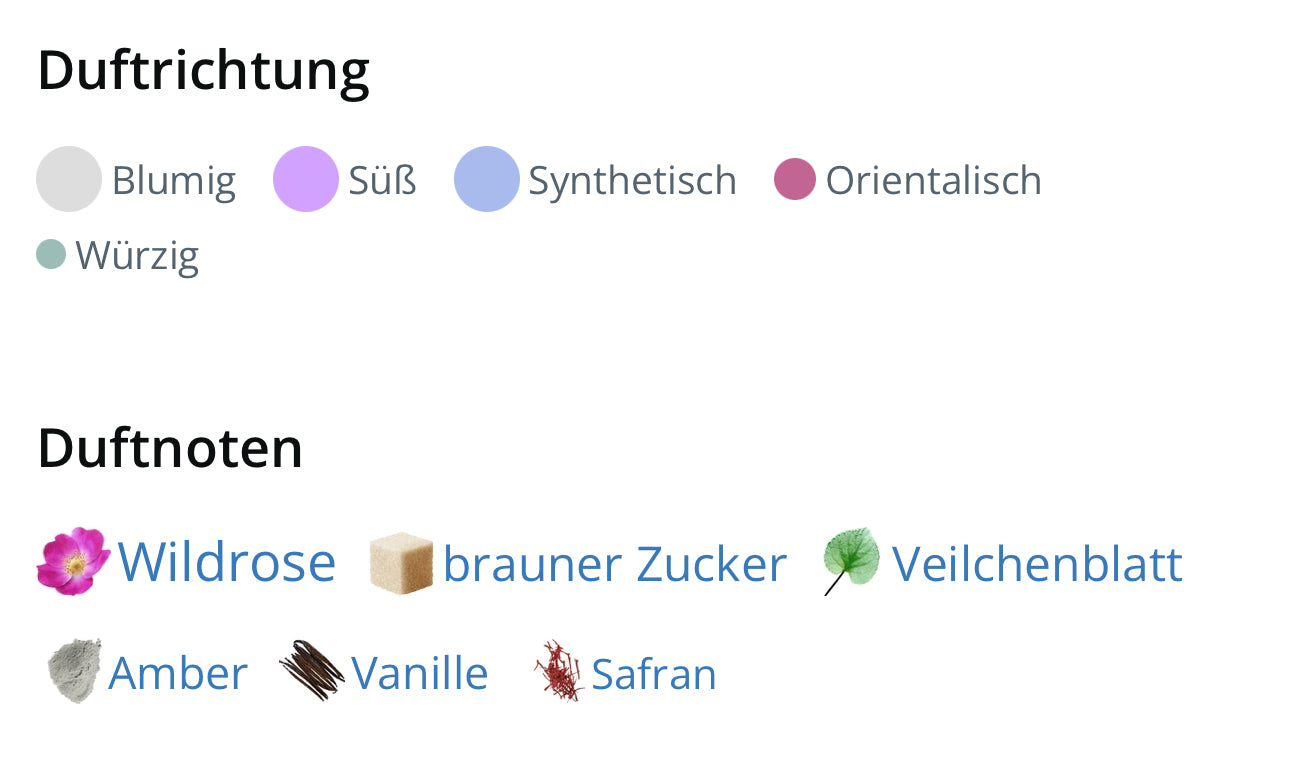Image resolution: width=1290 pixels, height=761 pixels.
Task: Select the Orientalisch scent direction label
Action: 933,181
